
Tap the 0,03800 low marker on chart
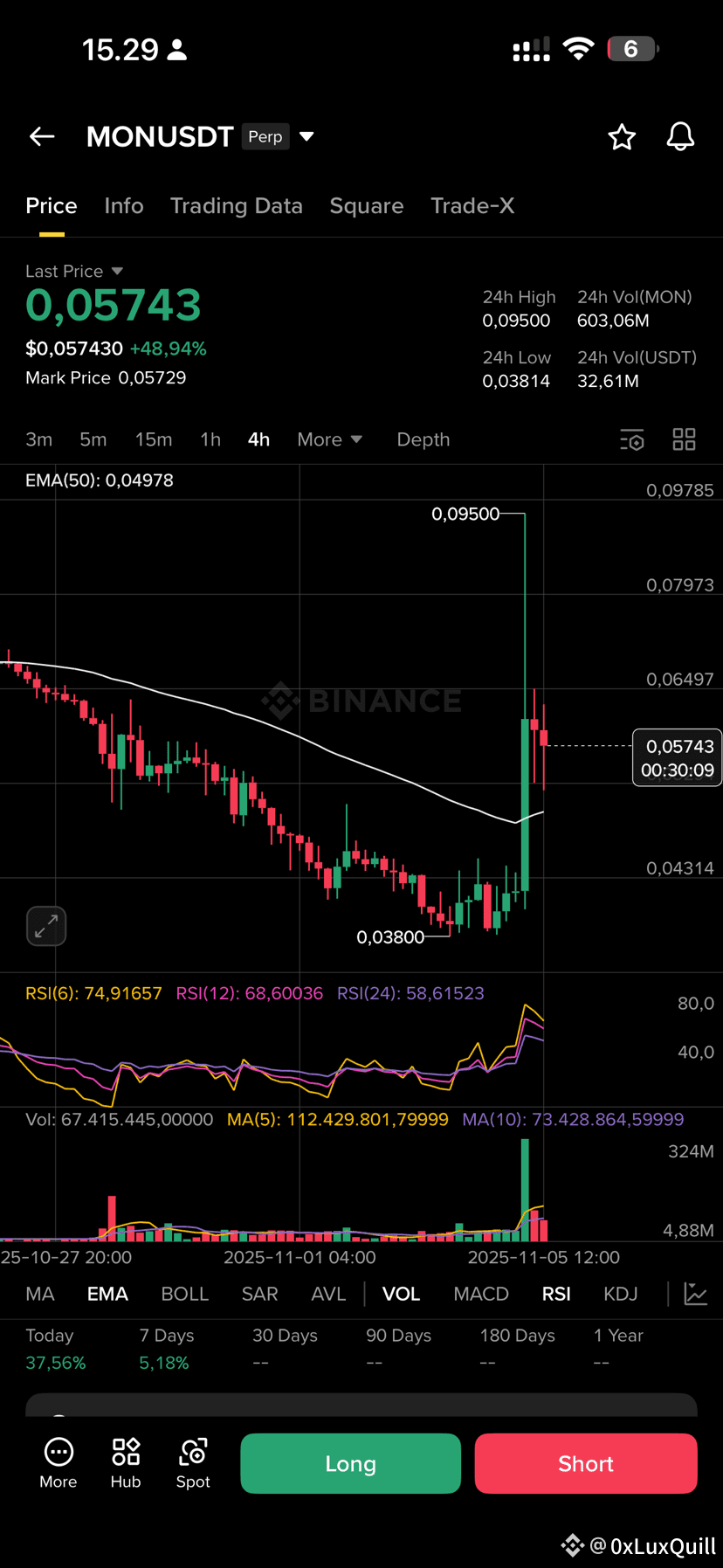[390, 937]
